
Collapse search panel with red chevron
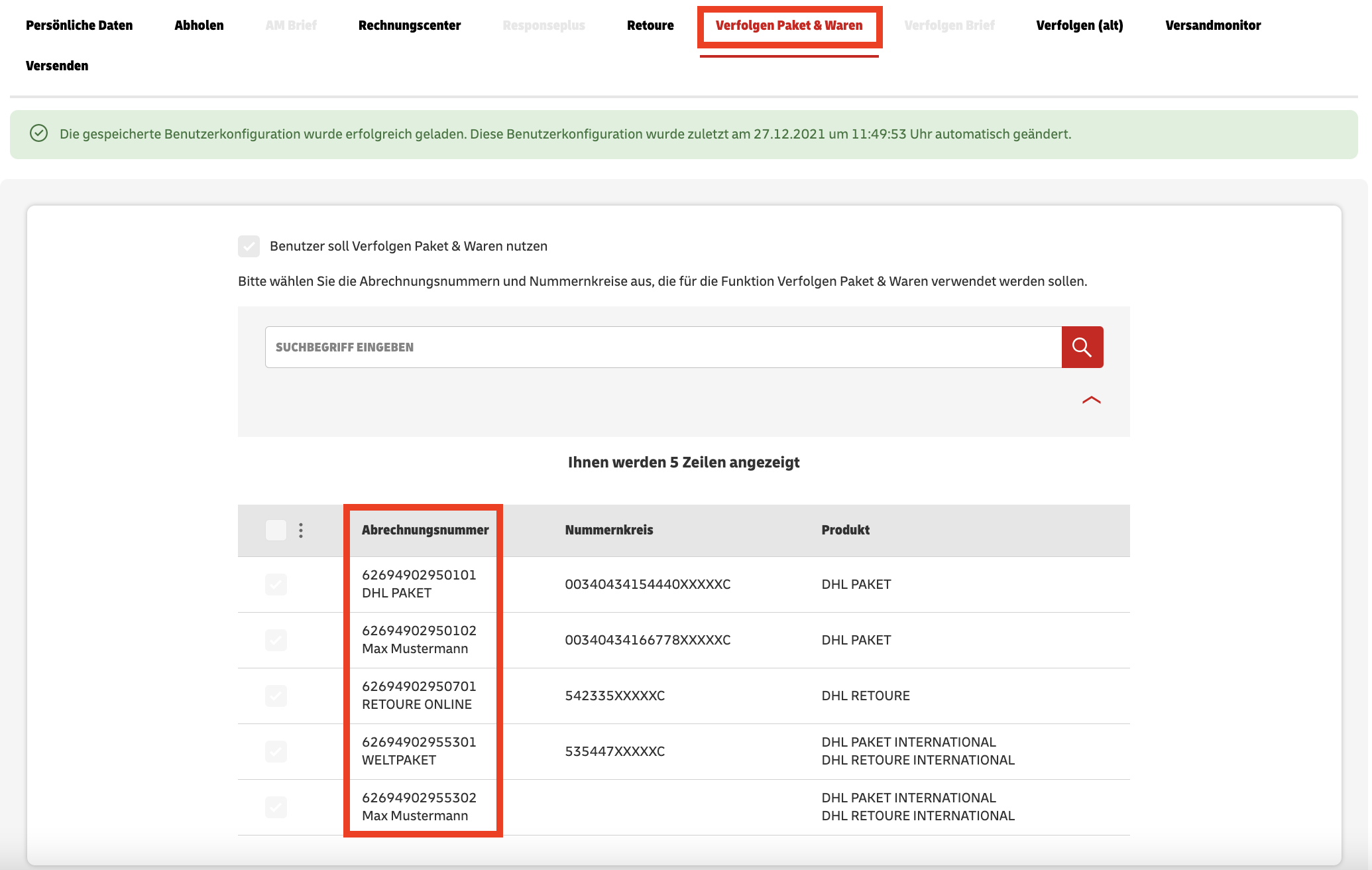click(x=1091, y=400)
